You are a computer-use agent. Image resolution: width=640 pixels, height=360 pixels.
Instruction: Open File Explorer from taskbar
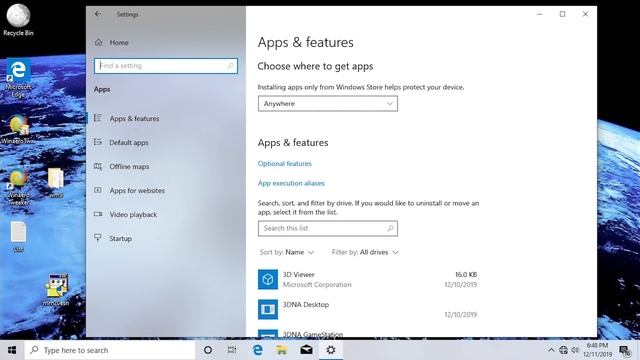point(282,350)
